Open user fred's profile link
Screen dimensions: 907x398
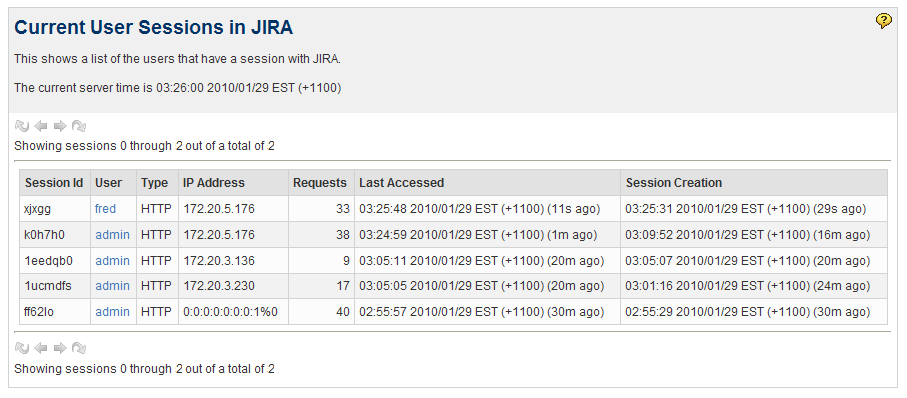coord(105,209)
